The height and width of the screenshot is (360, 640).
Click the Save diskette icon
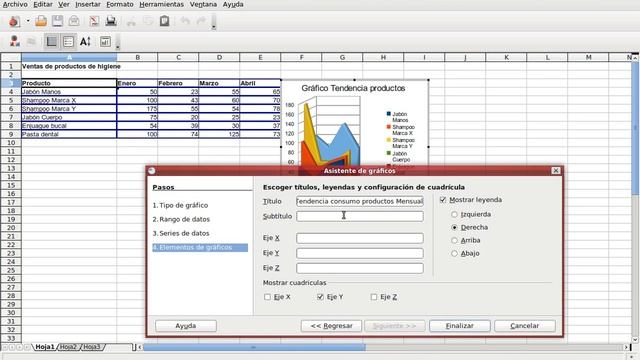click(57, 21)
